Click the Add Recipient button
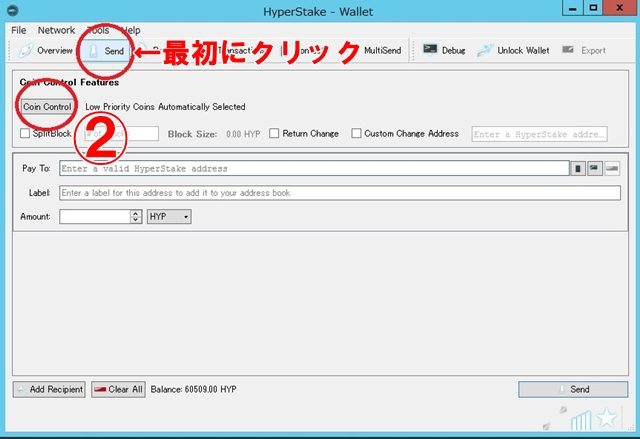 tap(49, 389)
